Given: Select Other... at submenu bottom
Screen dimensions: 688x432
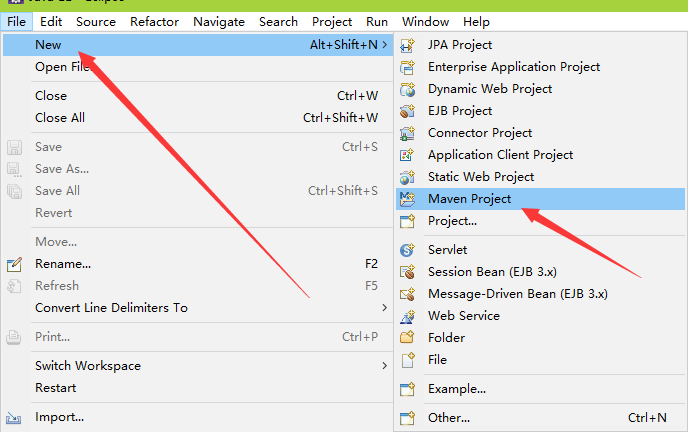Looking at the screenshot, I should [540, 418].
